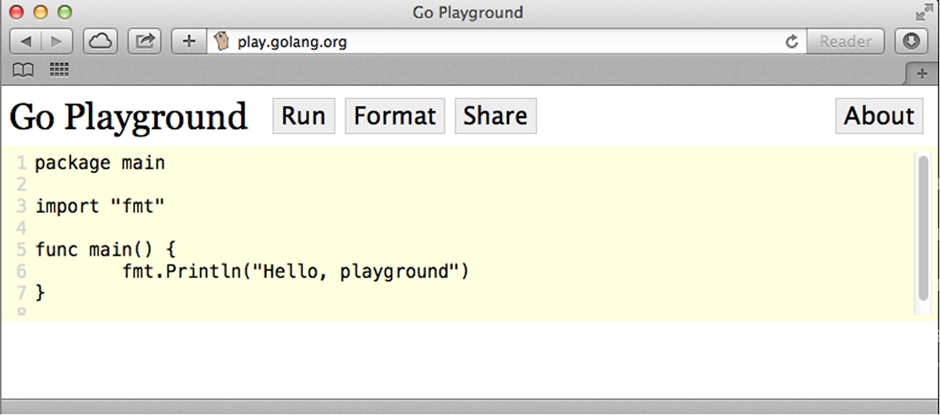Click the play.golang.org address field
This screenshot has height=415, width=940.
coord(500,42)
